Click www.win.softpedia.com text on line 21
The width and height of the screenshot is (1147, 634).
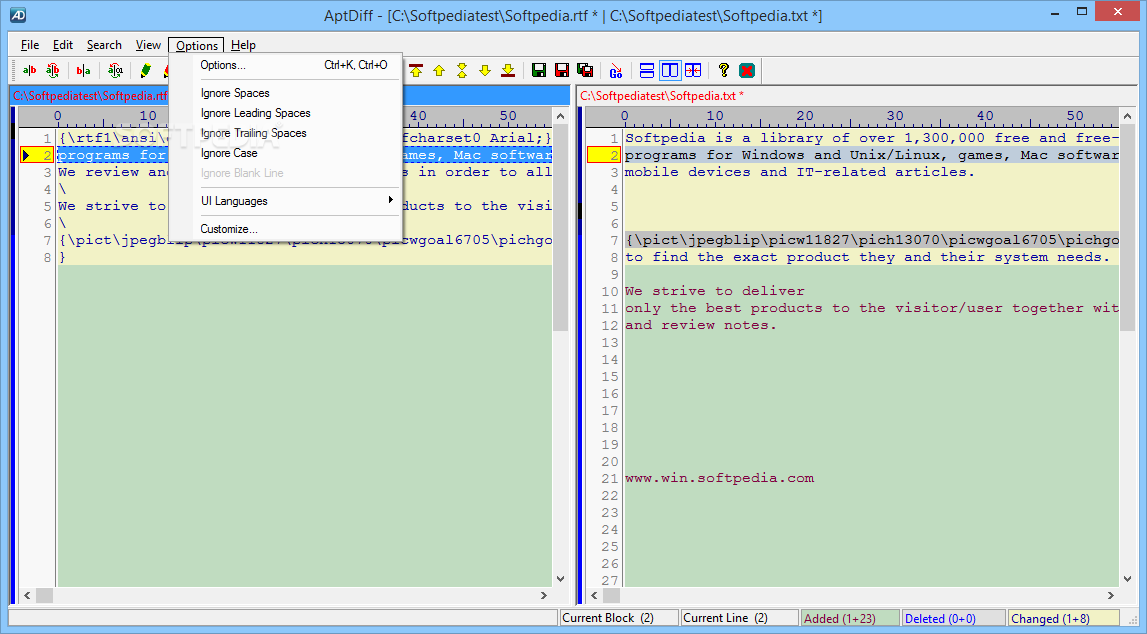click(x=719, y=478)
